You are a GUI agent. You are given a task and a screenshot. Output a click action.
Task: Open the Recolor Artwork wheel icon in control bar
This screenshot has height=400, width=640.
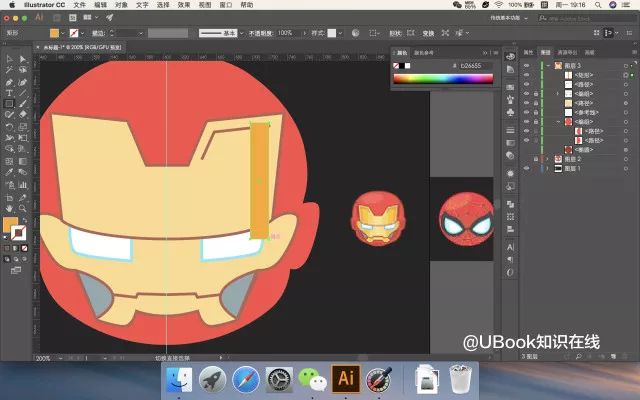[x=356, y=33]
